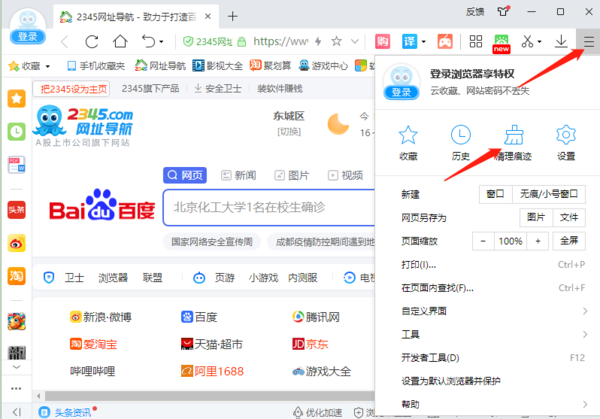Click the 全屏 fullscreen button
The width and height of the screenshot is (600, 419).
(x=567, y=241)
